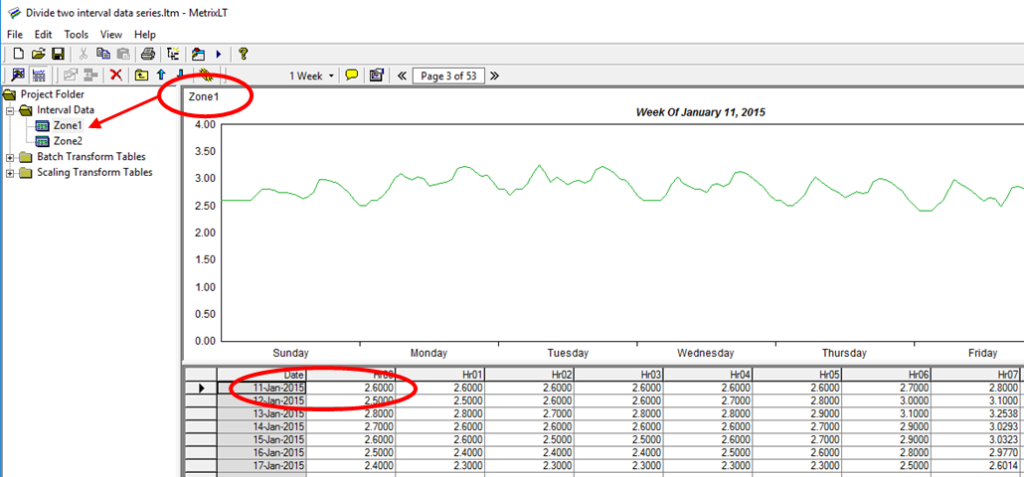The width and height of the screenshot is (1024, 477).
Task: Click the Page 3 of 53 field
Action: 449,75
